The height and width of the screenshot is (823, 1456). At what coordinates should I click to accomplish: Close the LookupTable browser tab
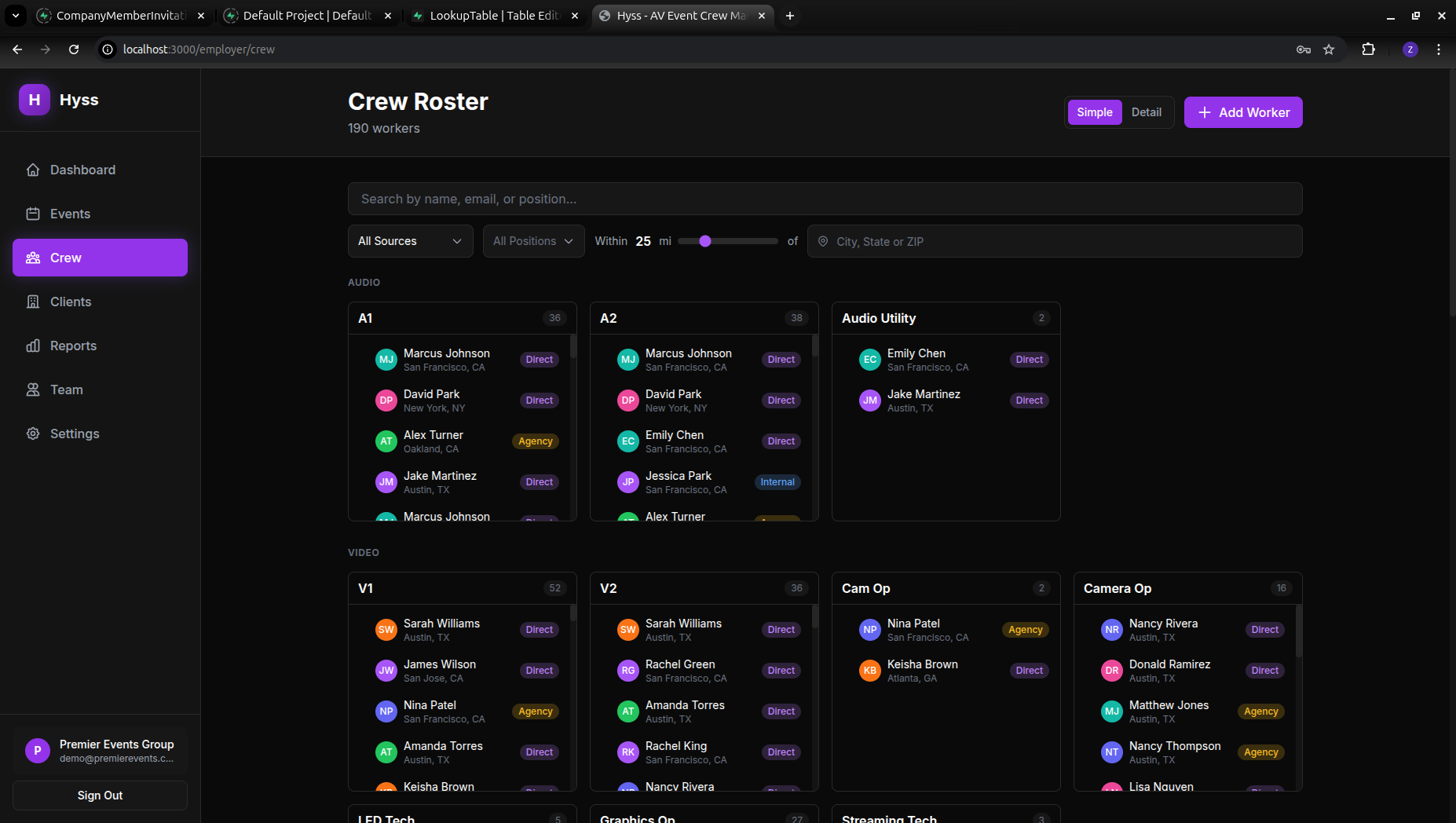click(575, 16)
